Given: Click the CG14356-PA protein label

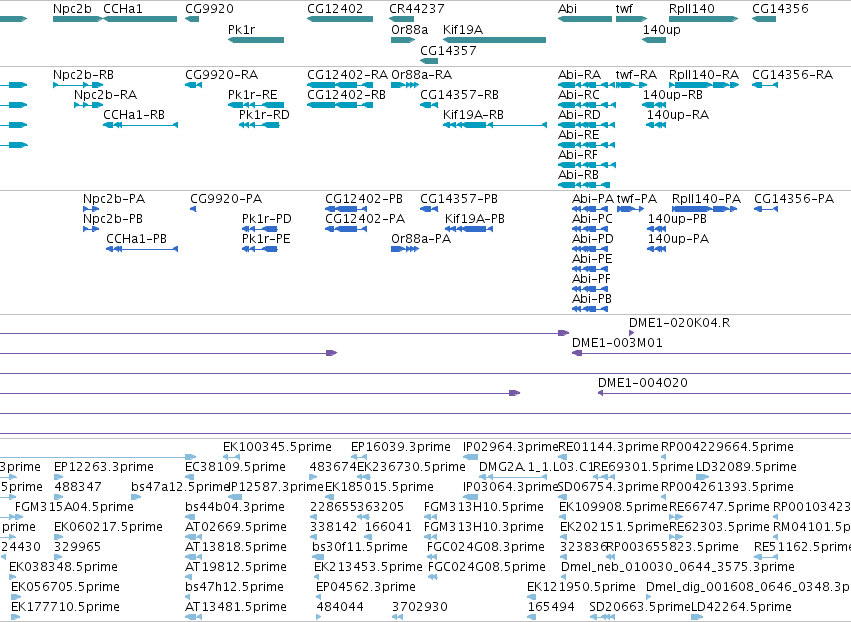Looking at the screenshot, I should pyautogui.click(x=794, y=199).
